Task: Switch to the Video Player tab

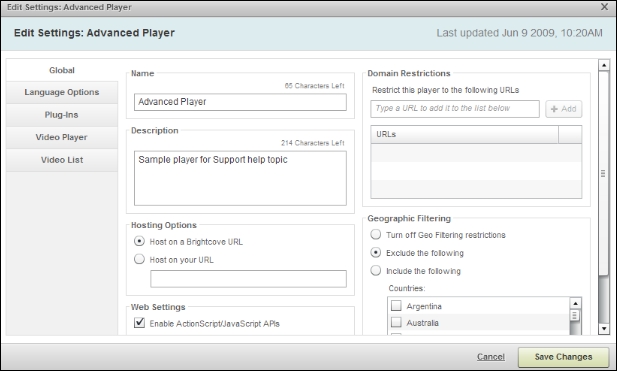Action: (62, 137)
